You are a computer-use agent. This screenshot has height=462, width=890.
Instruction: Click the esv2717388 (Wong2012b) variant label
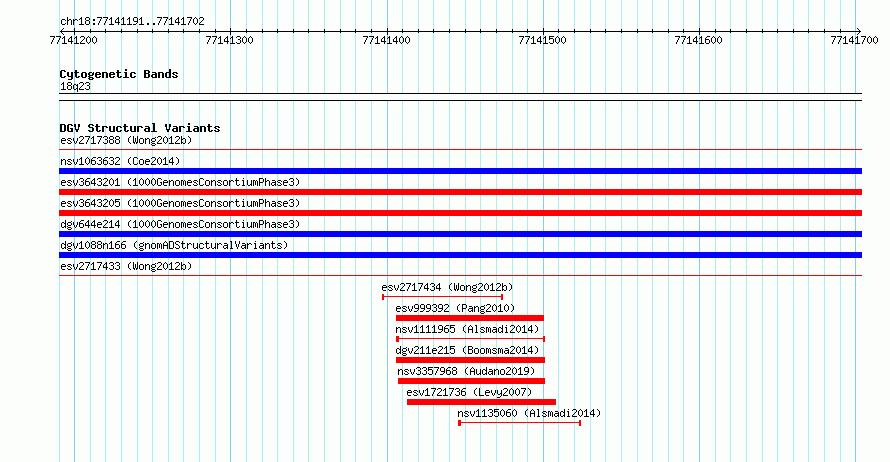click(x=126, y=140)
